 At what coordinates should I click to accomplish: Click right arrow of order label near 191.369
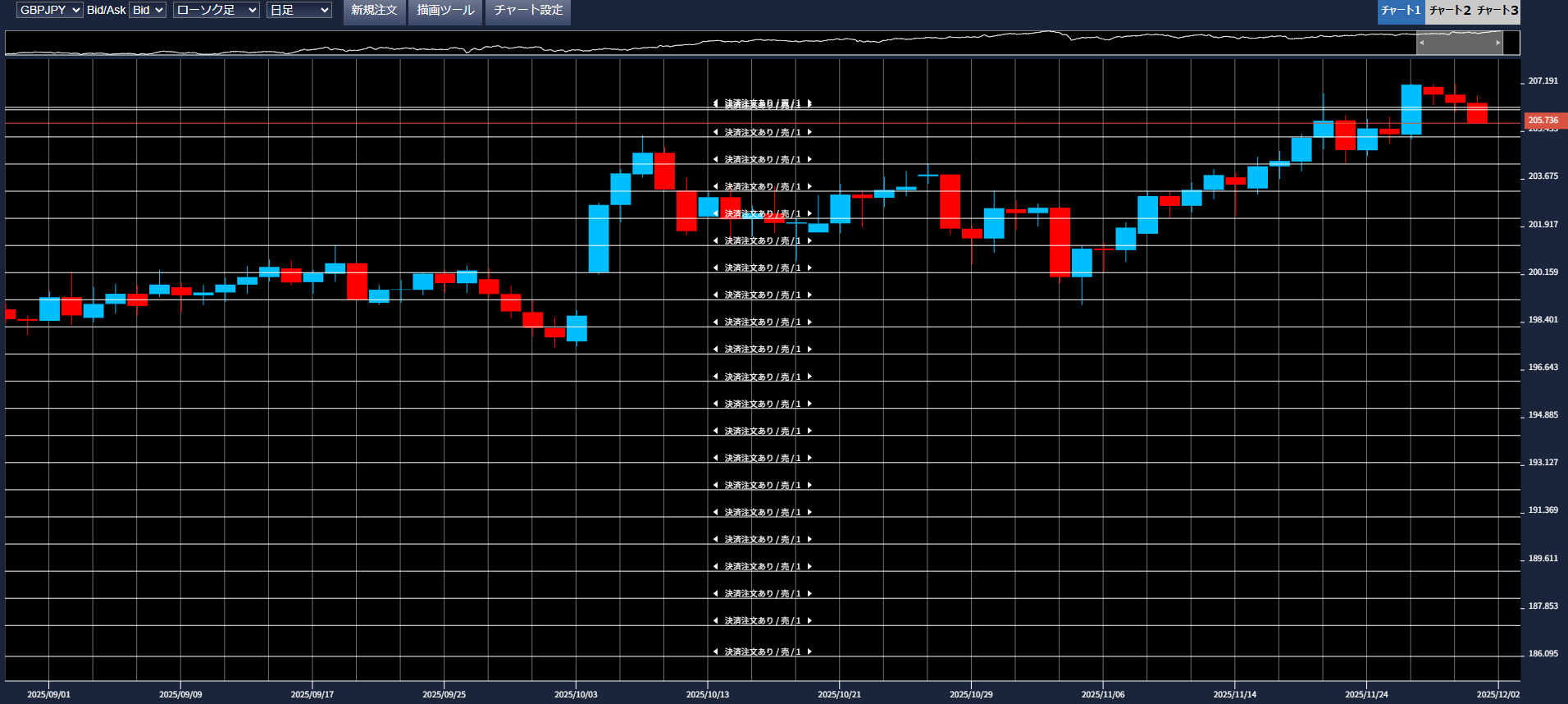[809, 513]
